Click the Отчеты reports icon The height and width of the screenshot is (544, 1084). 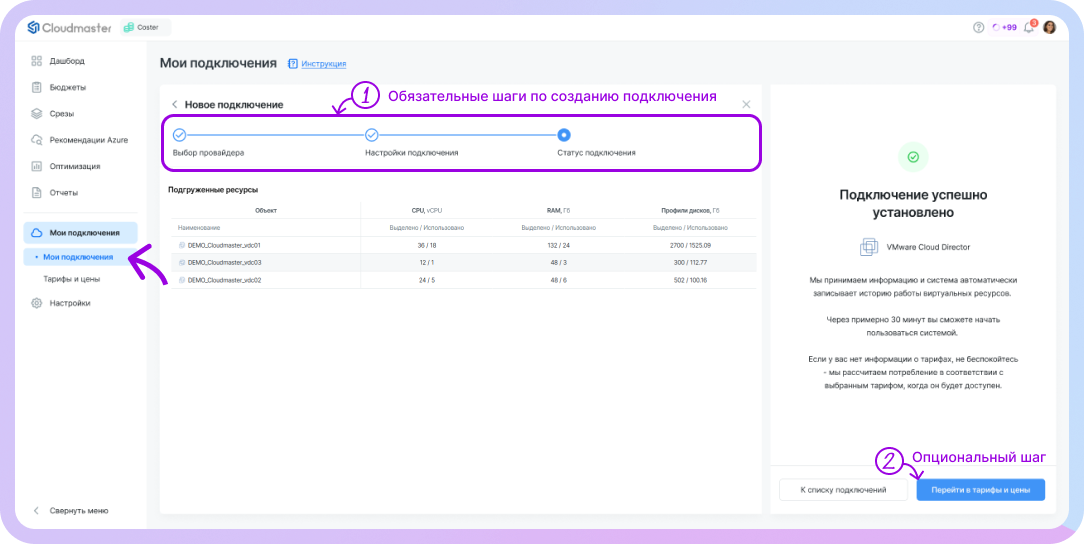tap(36, 192)
